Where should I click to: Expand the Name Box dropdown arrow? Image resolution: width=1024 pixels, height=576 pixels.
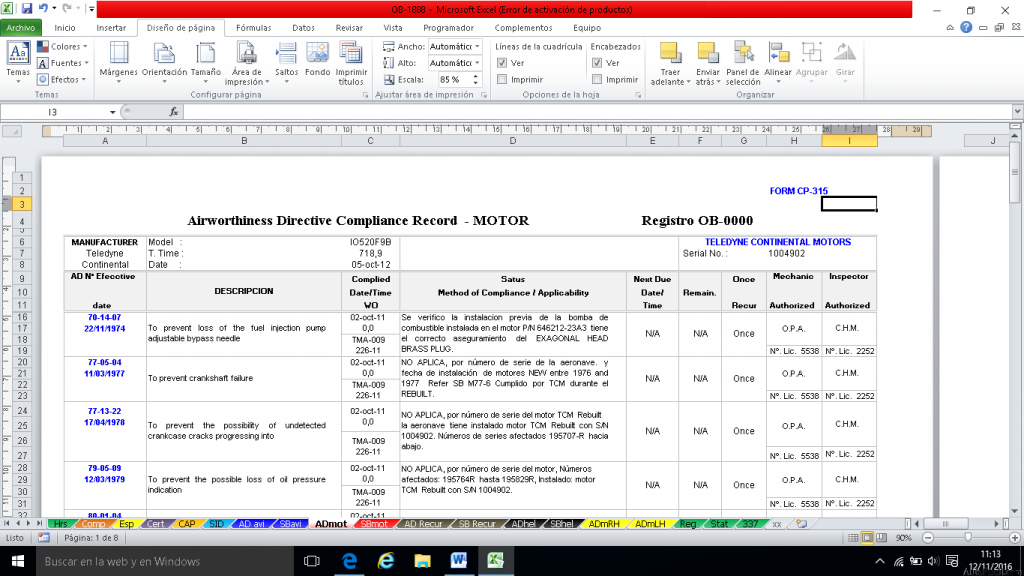click(112, 112)
